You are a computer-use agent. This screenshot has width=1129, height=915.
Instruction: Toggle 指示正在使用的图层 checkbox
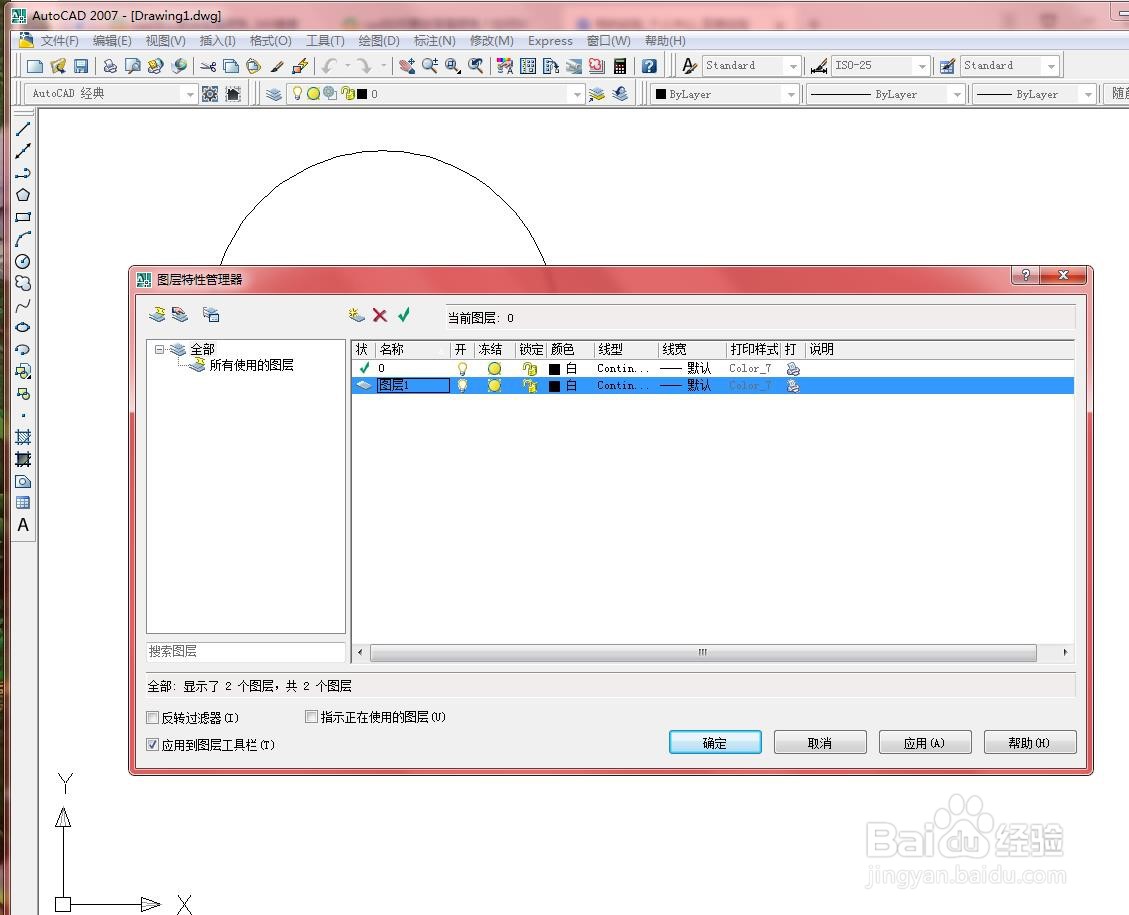click(311, 716)
